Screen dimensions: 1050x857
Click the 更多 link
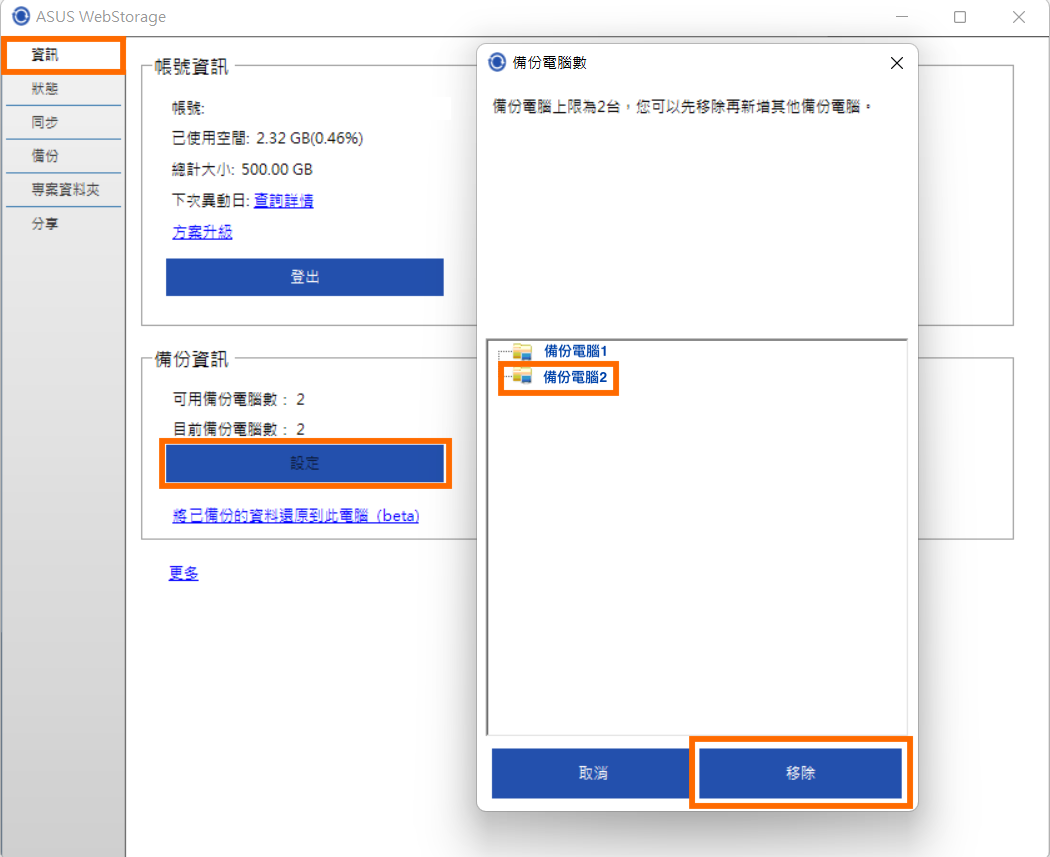183,573
